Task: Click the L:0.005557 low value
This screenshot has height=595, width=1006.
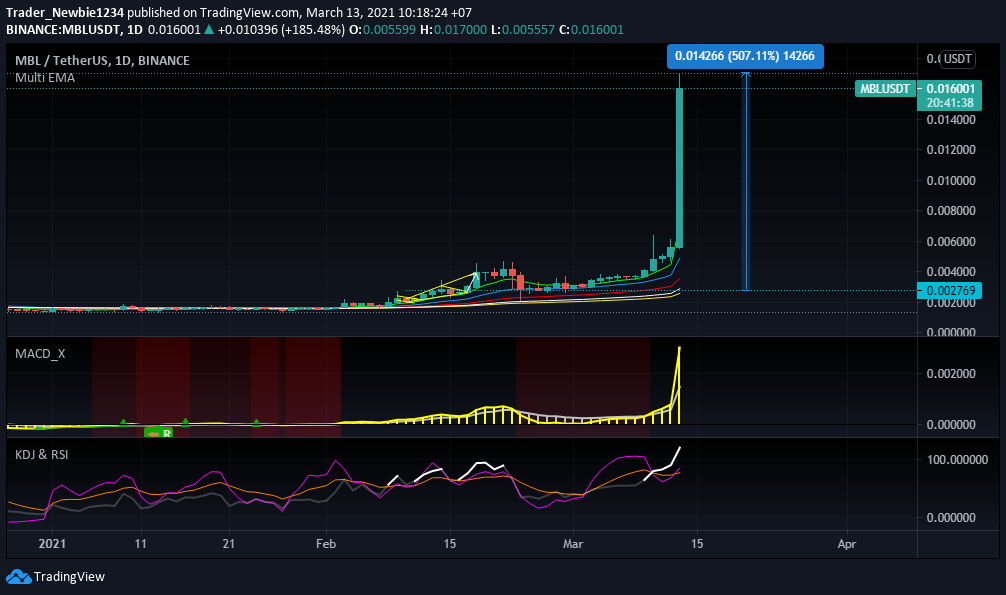Action: tap(523, 30)
